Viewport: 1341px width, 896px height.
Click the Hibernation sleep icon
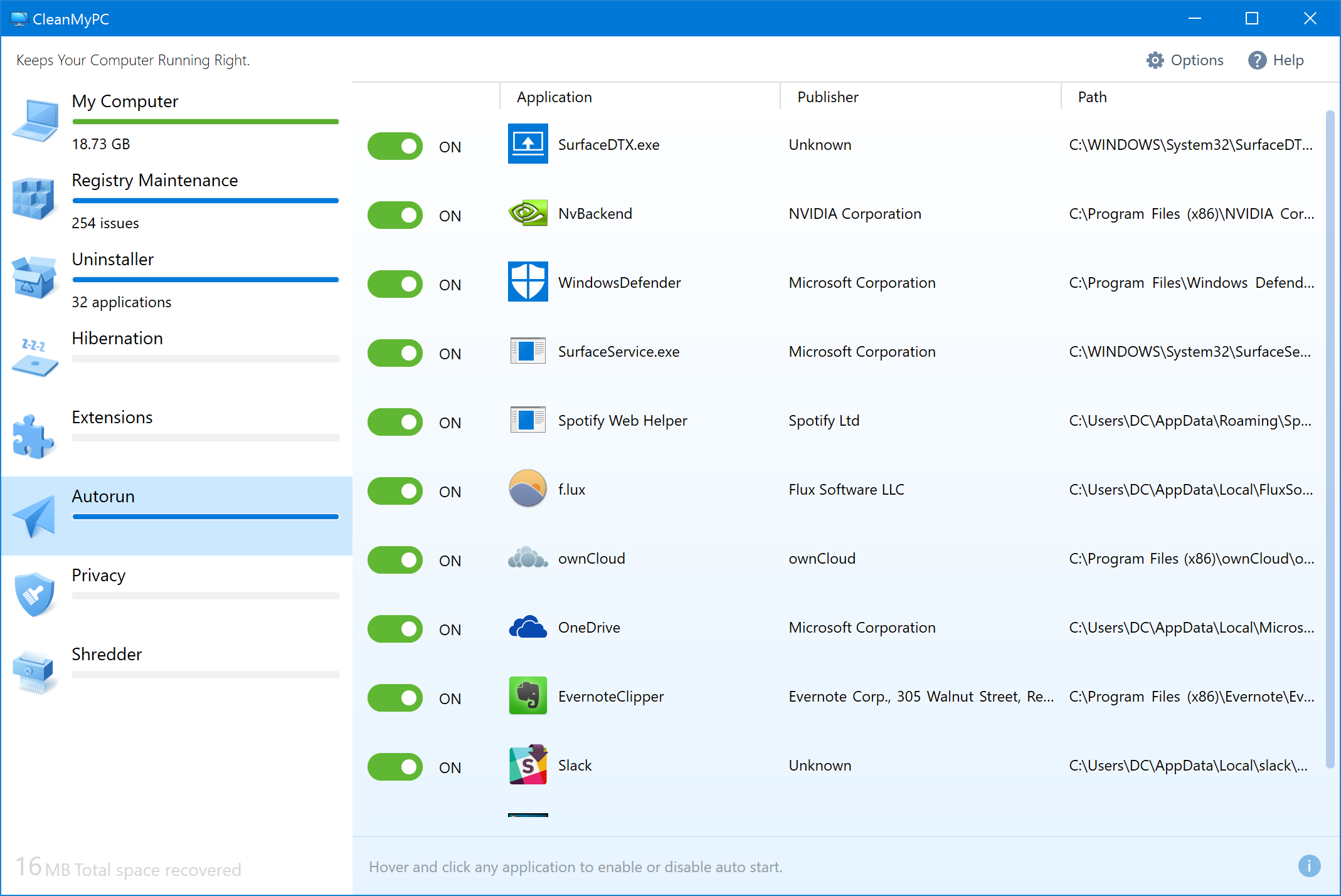coord(34,357)
